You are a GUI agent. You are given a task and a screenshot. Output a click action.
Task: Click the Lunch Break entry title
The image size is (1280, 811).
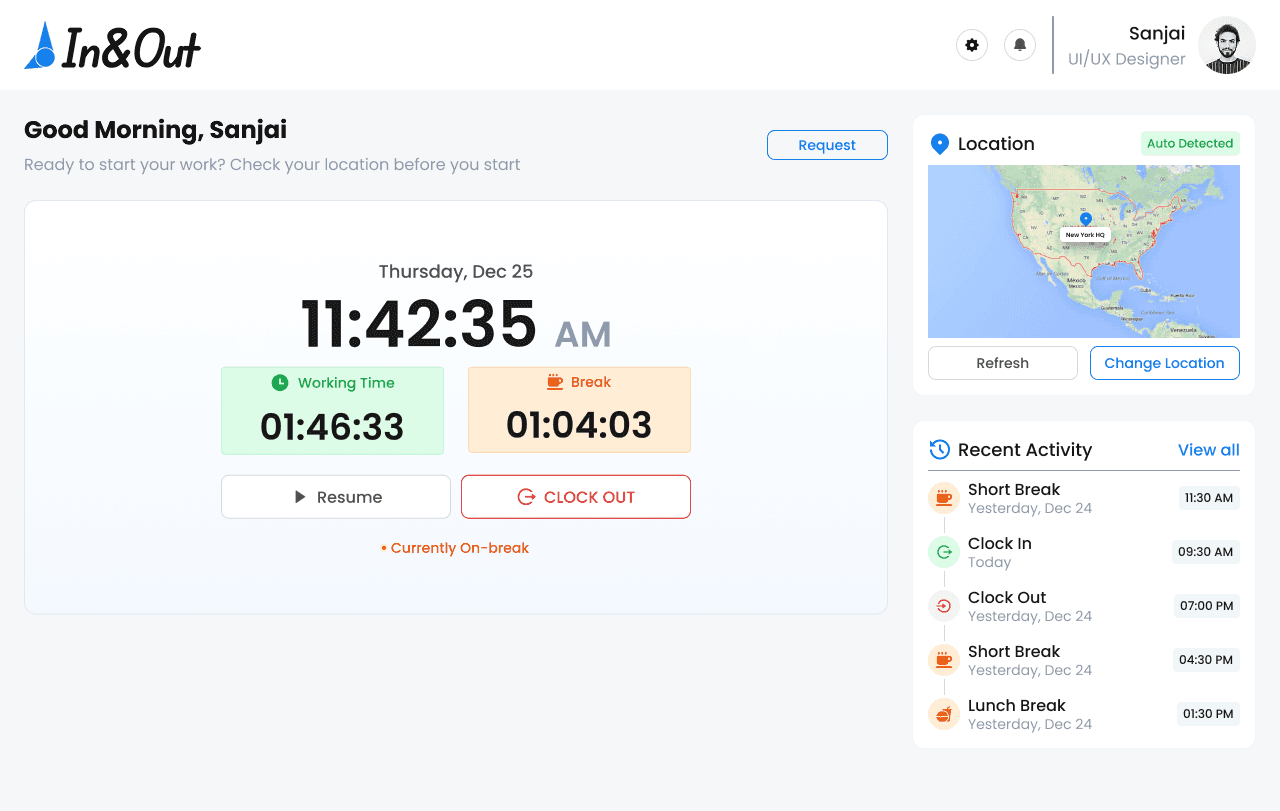pos(1017,706)
